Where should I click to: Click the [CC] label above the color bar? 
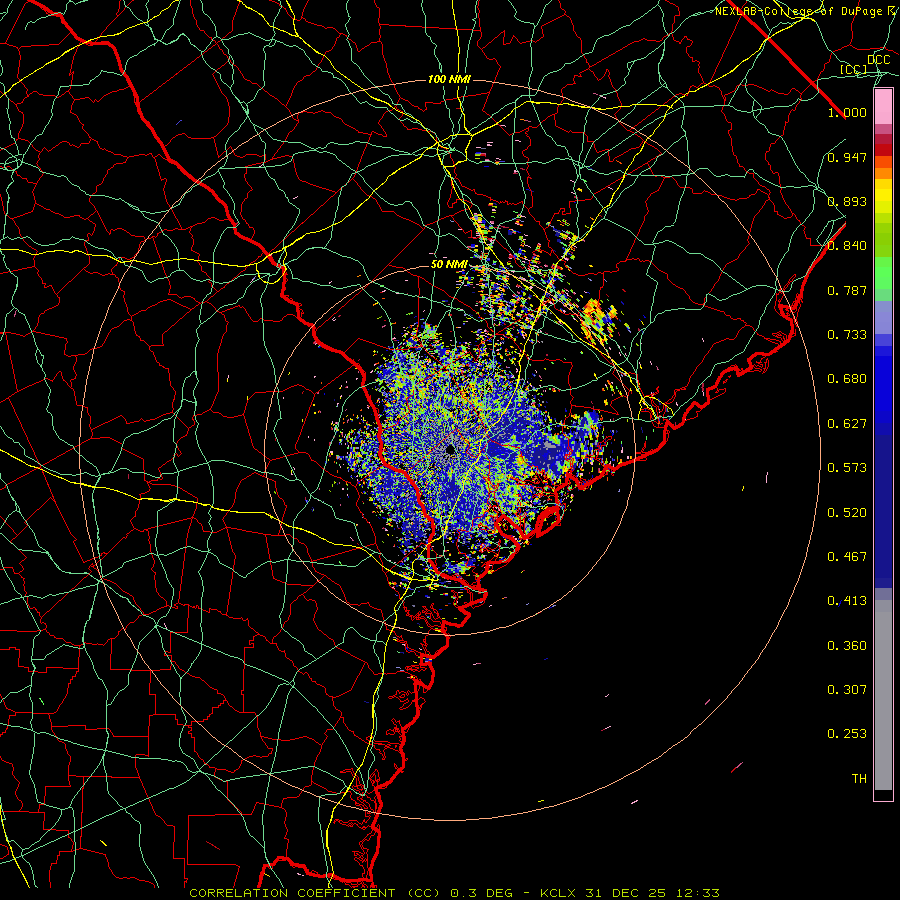point(854,69)
